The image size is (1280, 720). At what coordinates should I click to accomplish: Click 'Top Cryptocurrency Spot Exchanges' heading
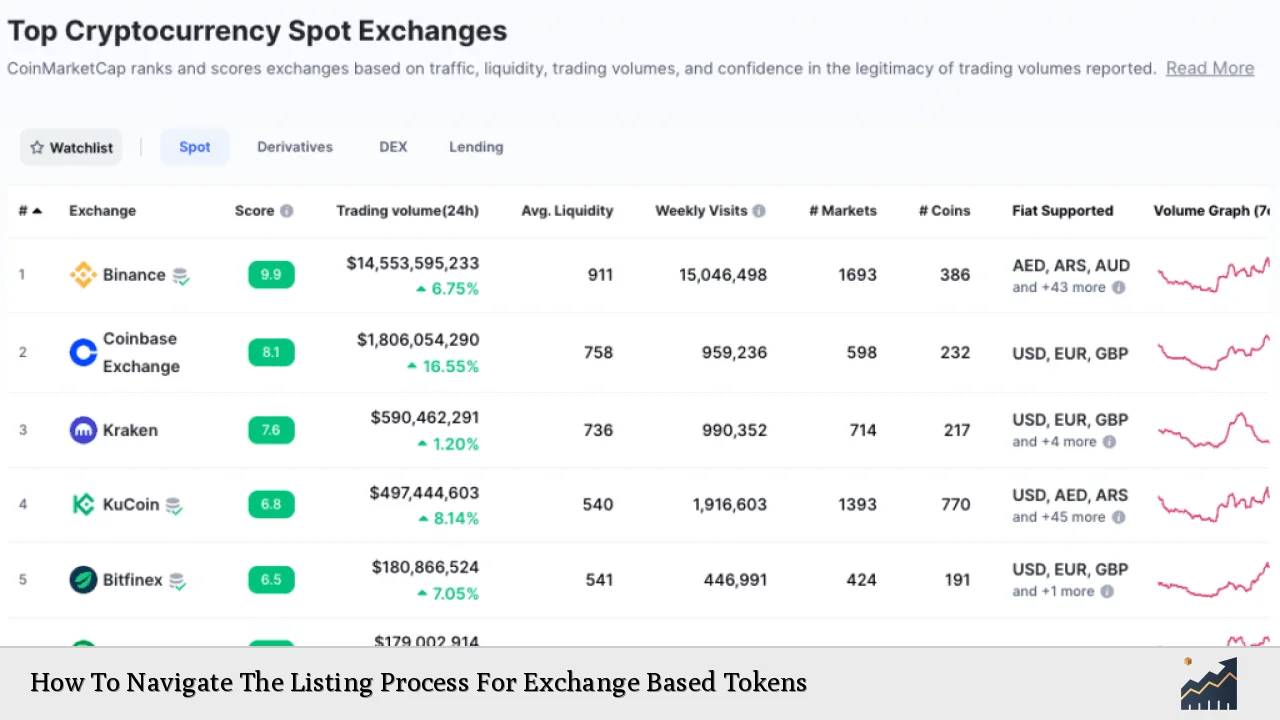click(x=257, y=31)
